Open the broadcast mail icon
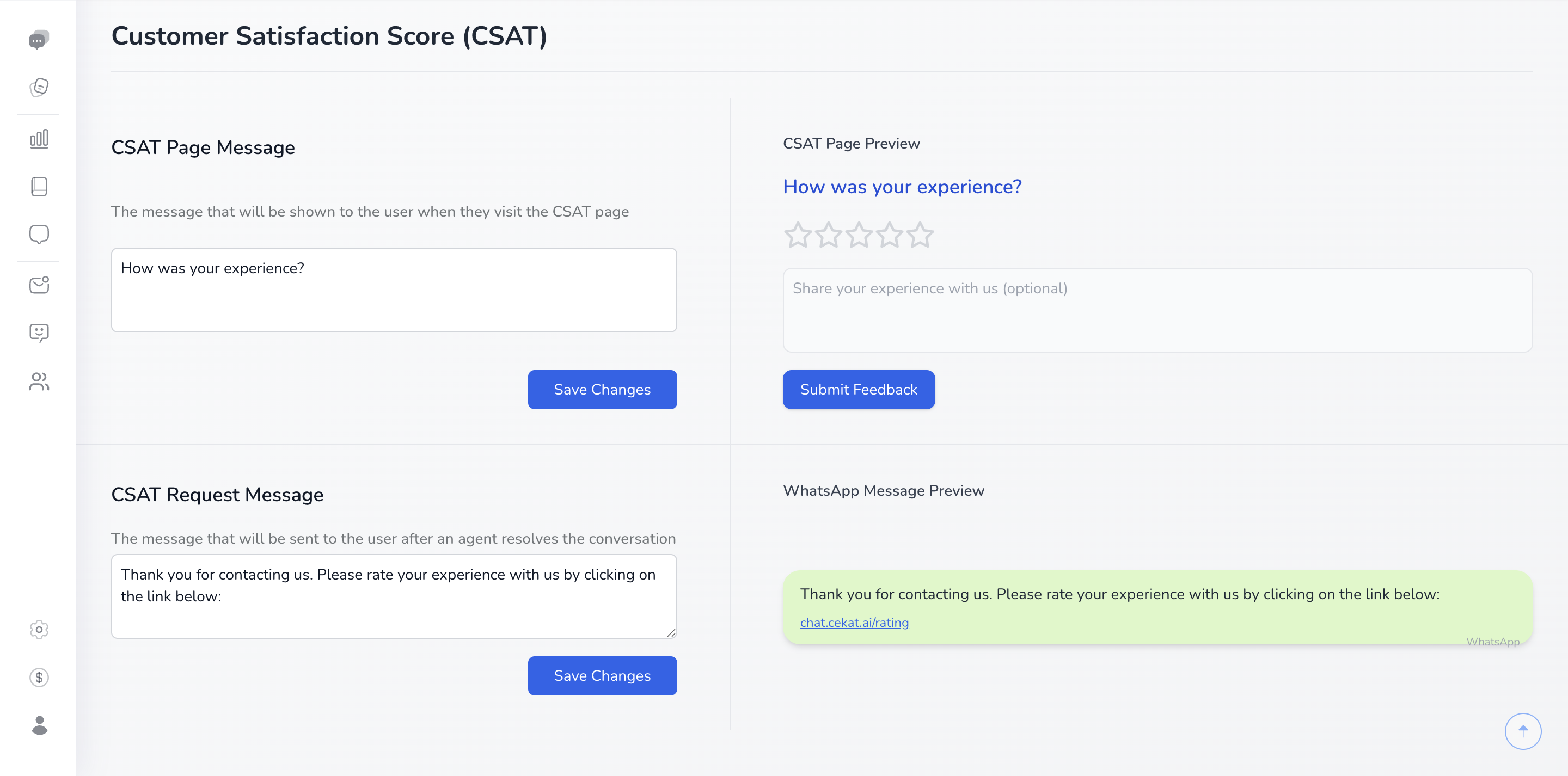The image size is (1568, 776). 39,285
